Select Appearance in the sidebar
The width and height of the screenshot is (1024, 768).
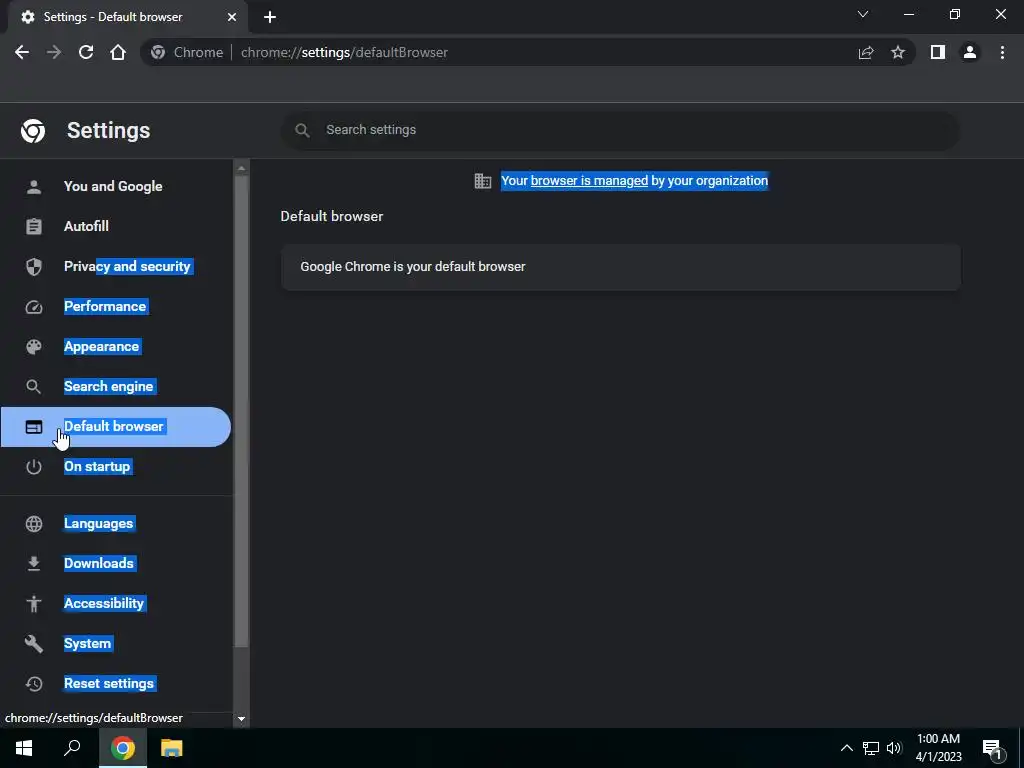[101, 346]
